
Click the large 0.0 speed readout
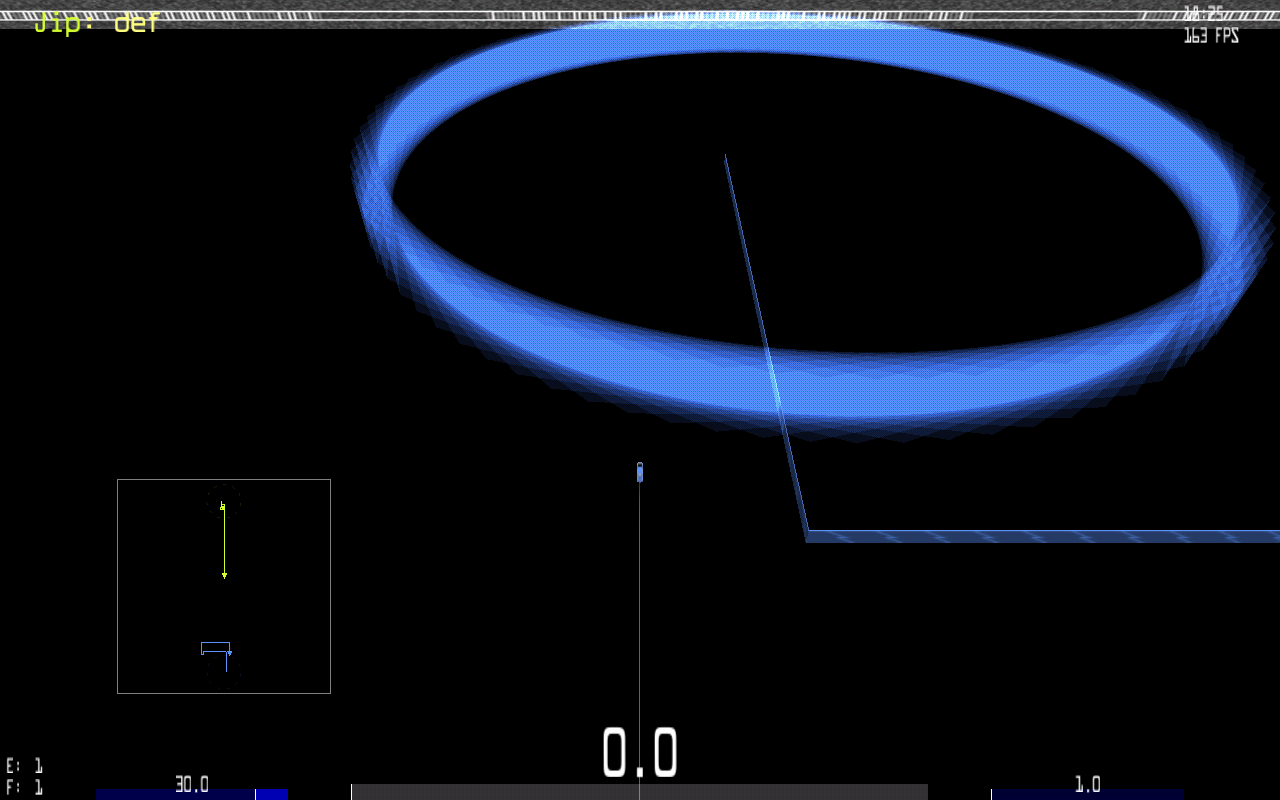pyautogui.click(x=640, y=753)
